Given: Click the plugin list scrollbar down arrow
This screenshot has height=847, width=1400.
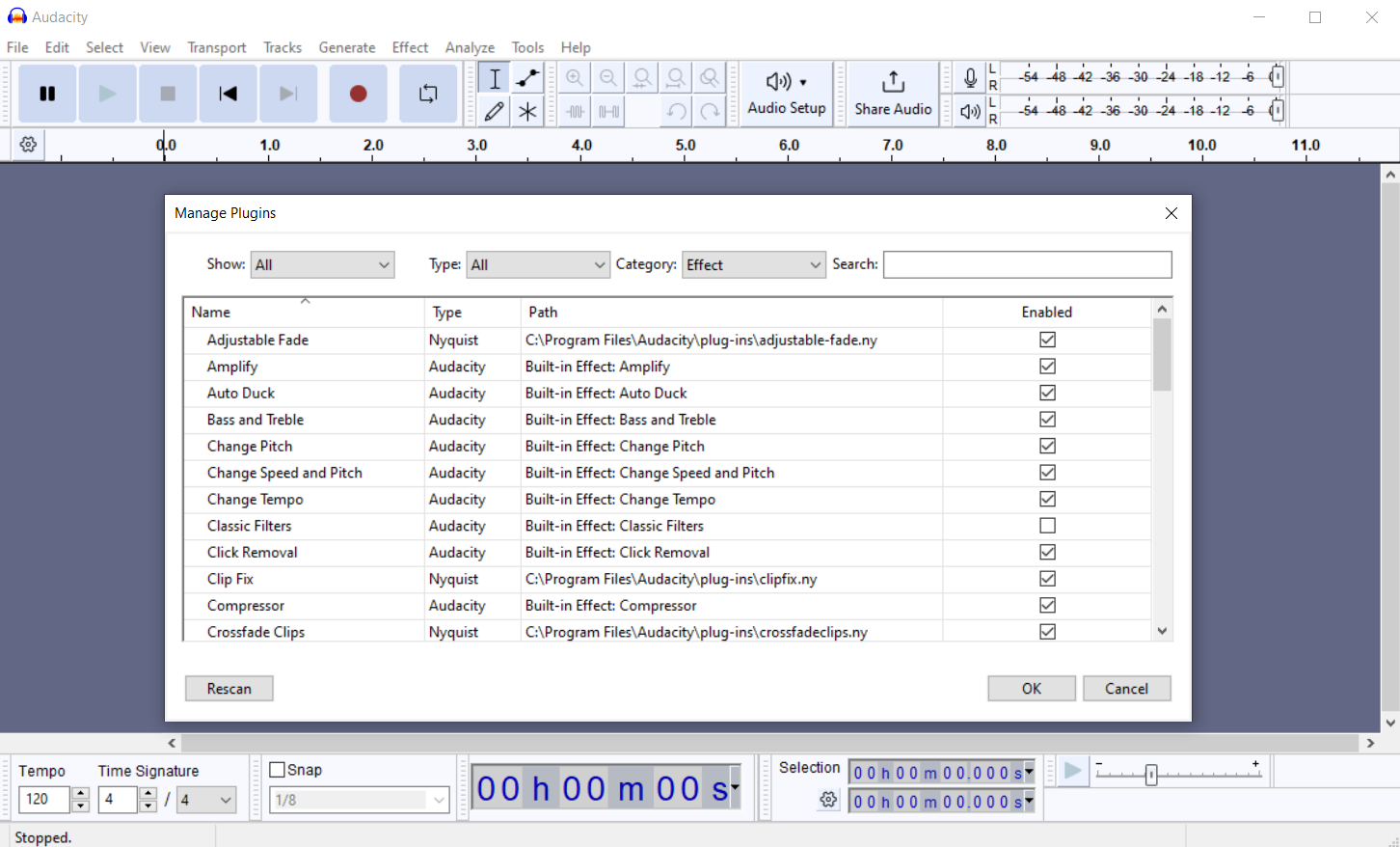Looking at the screenshot, I should [x=1162, y=631].
